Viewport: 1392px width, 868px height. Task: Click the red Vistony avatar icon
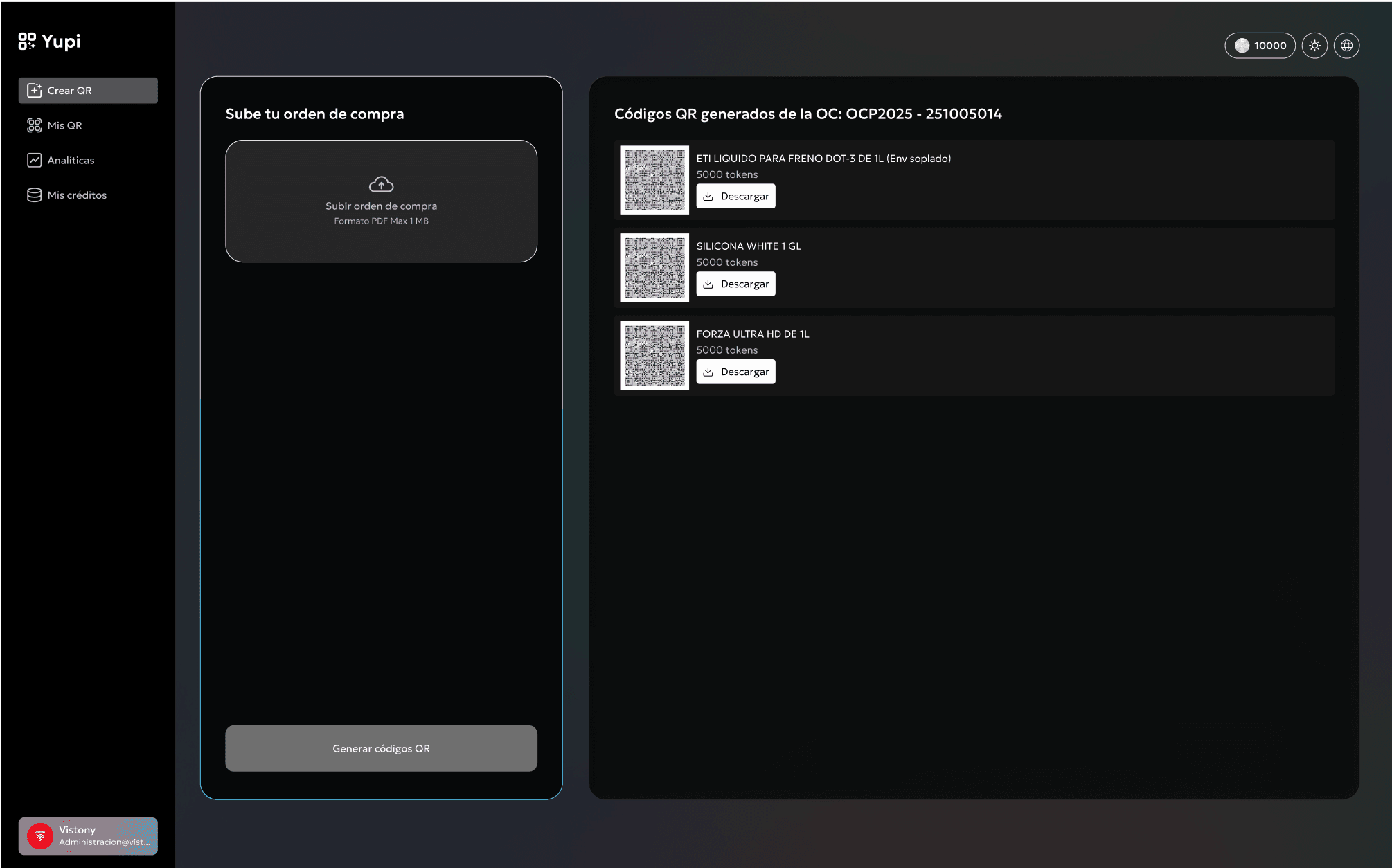40,836
